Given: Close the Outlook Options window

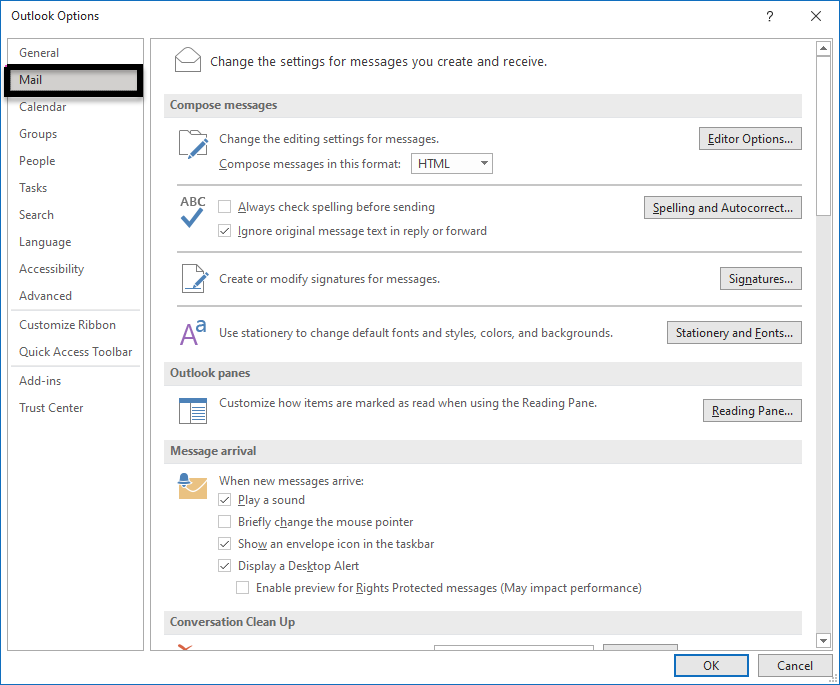Looking at the screenshot, I should [815, 16].
